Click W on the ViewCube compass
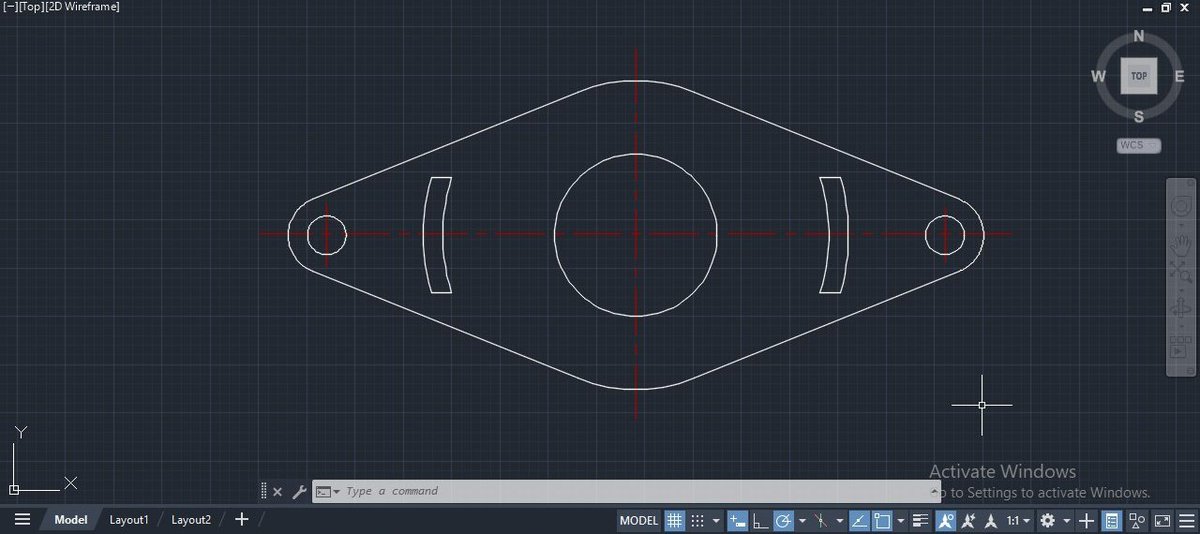Viewport: 1200px width, 534px height. 1098,76
